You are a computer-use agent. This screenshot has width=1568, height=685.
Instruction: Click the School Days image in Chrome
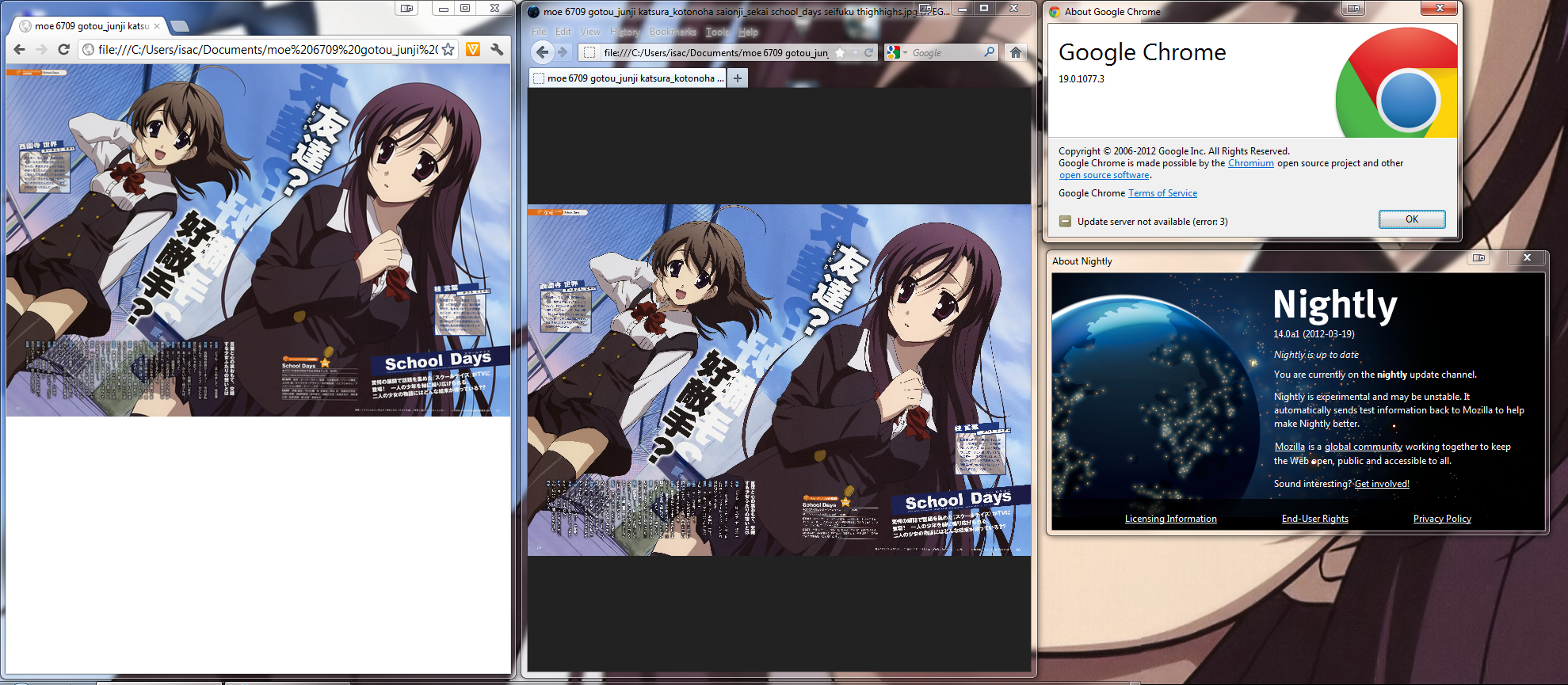tap(258, 241)
